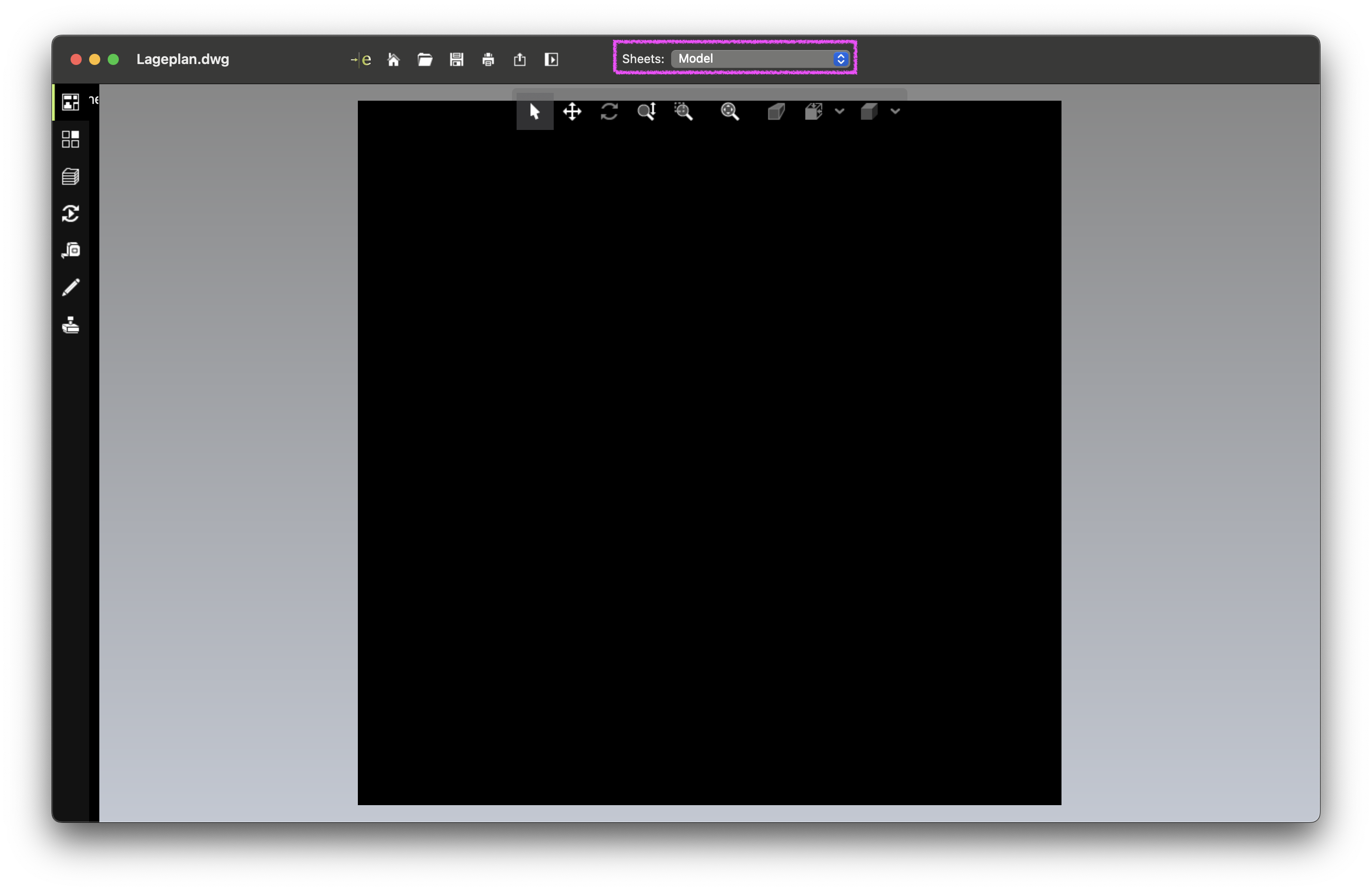
Task: Expand the display style dropdown chevron
Action: (895, 111)
